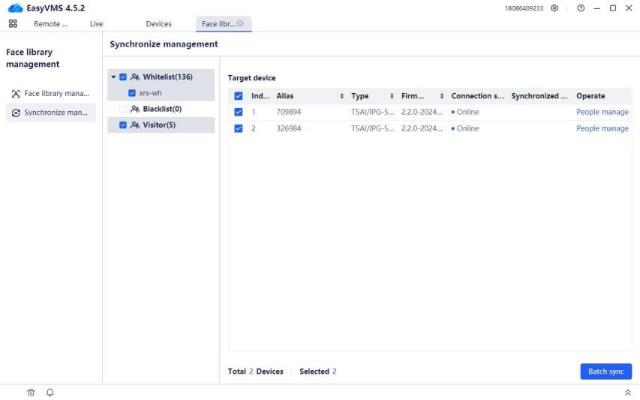Click the Batch sync button

point(605,371)
